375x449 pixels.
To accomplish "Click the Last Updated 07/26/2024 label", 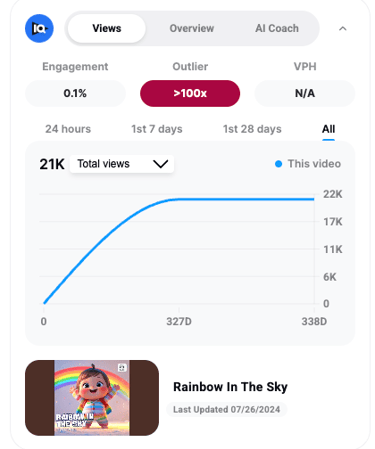I will (227, 409).
